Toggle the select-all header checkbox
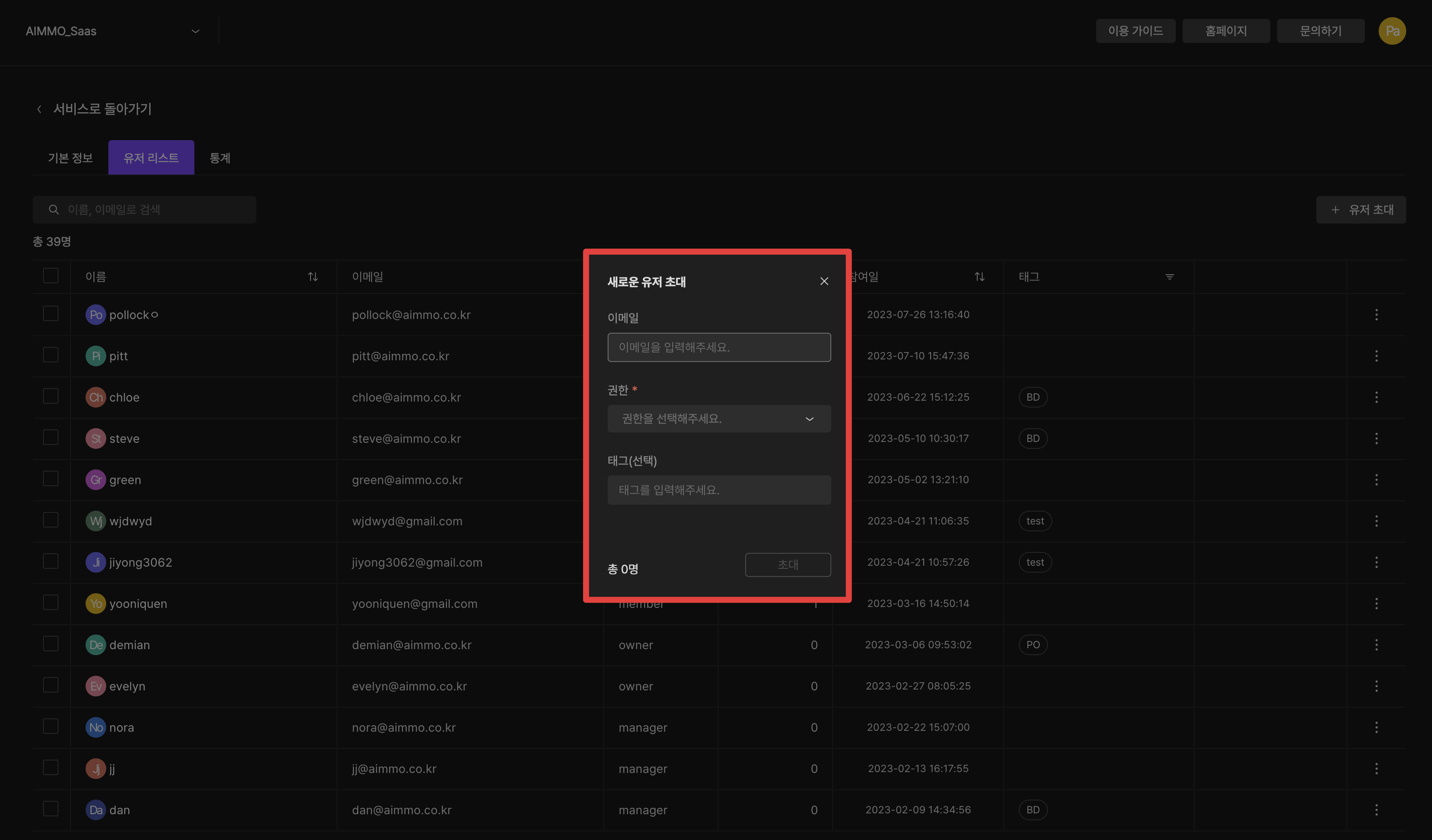The image size is (1432, 840). 51,276
